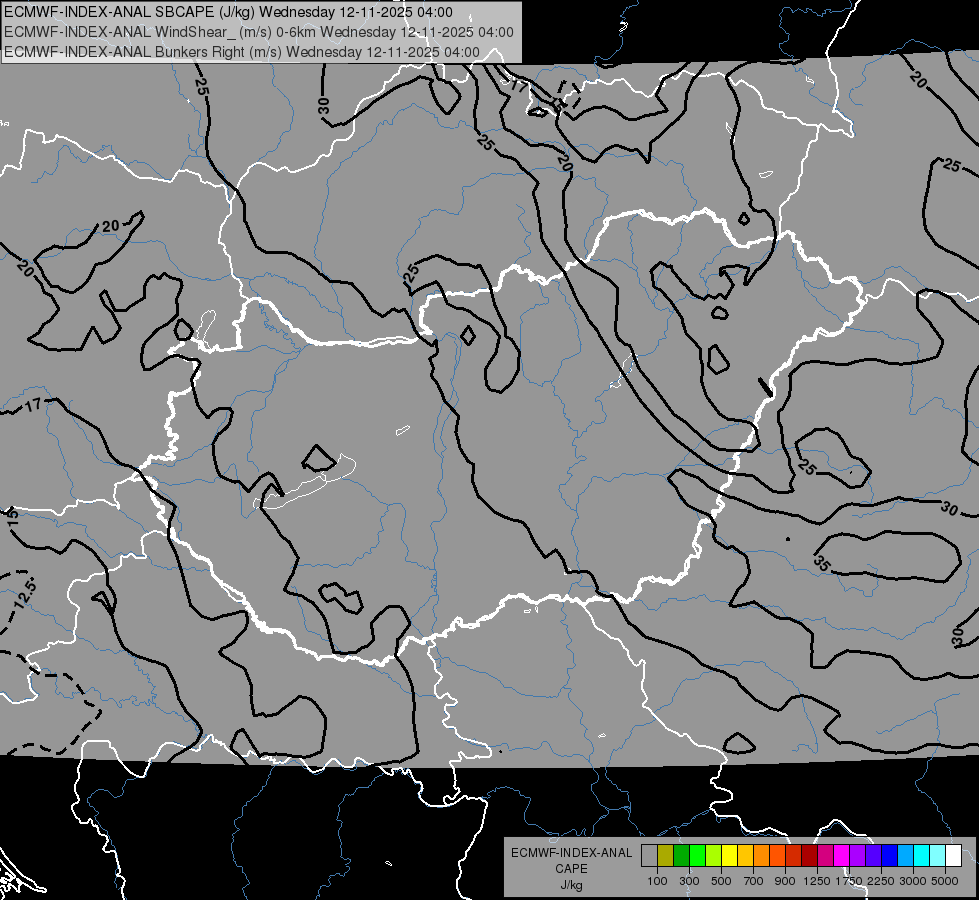Click the 700 value on legend scale
979x900 pixels.
pyautogui.click(x=754, y=881)
